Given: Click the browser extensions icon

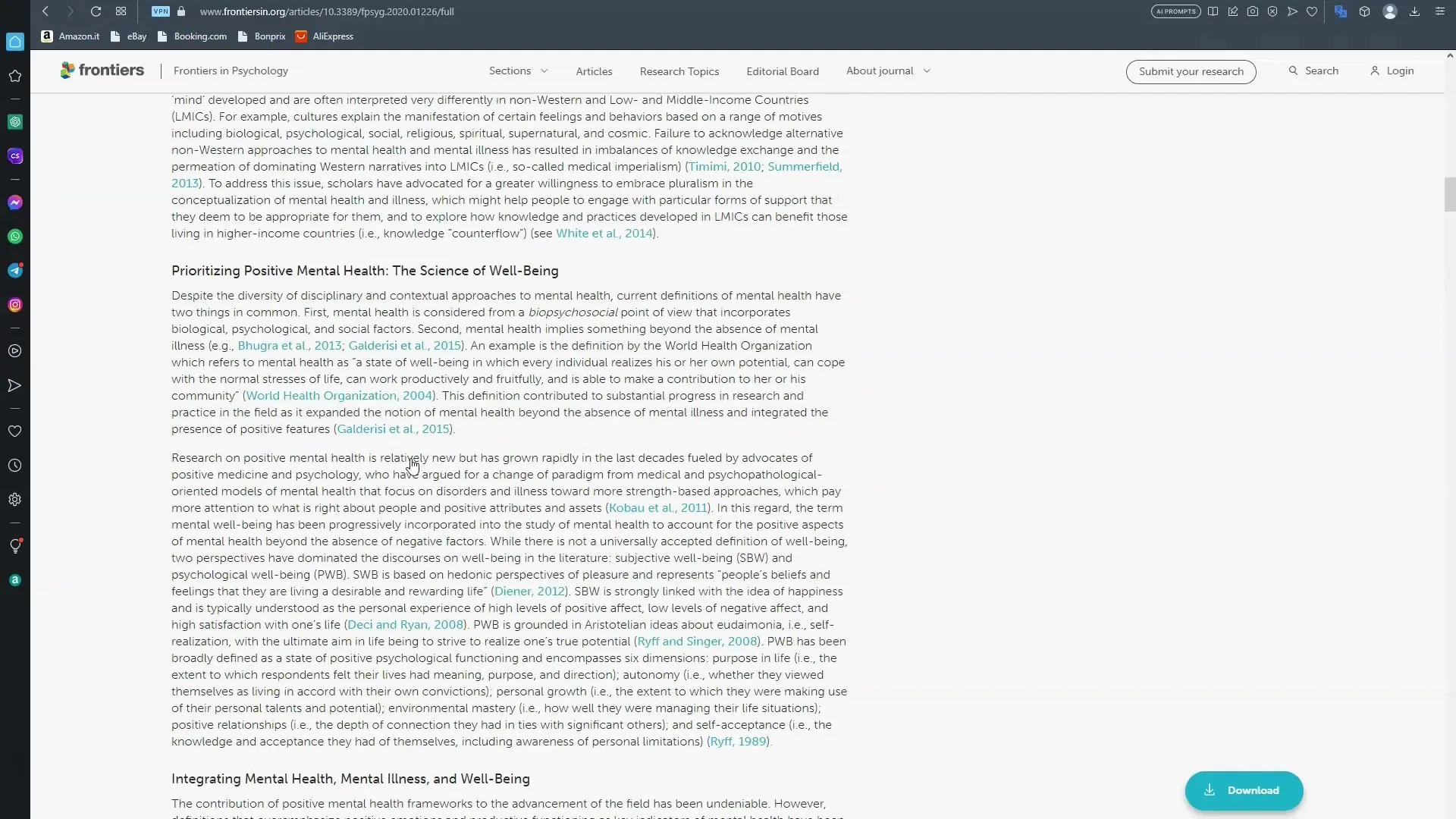Looking at the screenshot, I should coord(1364,11).
